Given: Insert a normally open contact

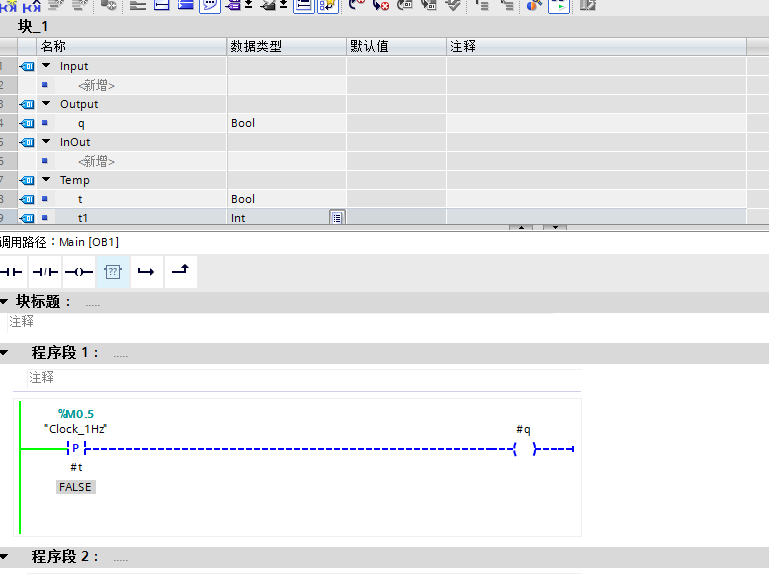Looking at the screenshot, I should [x=12, y=272].
